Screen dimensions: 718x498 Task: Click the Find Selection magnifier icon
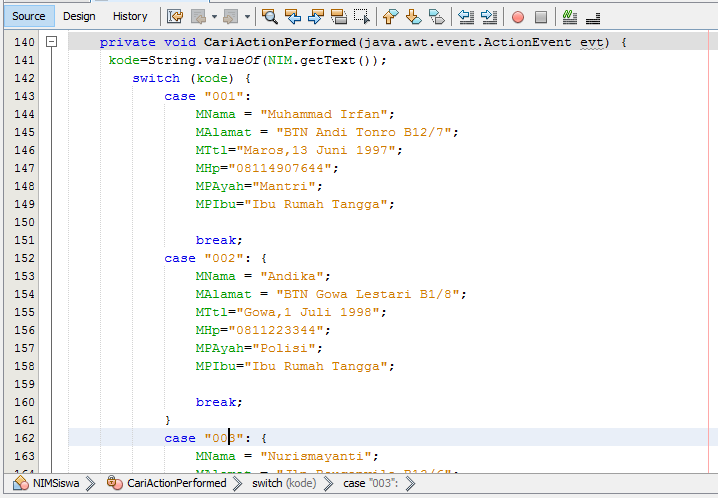coord(270,17)
